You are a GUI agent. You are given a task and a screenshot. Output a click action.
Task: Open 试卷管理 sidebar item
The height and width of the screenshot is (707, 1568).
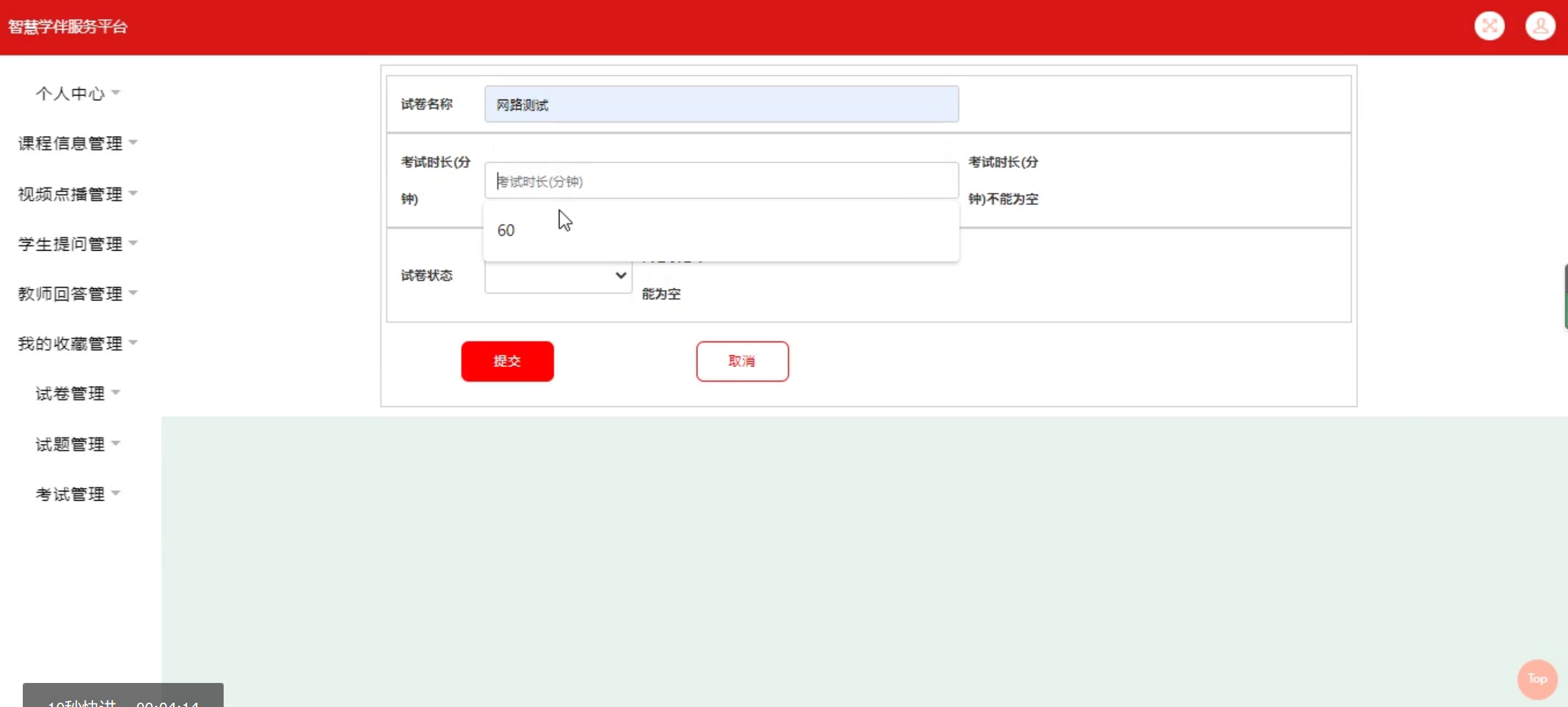pos(70,393)
